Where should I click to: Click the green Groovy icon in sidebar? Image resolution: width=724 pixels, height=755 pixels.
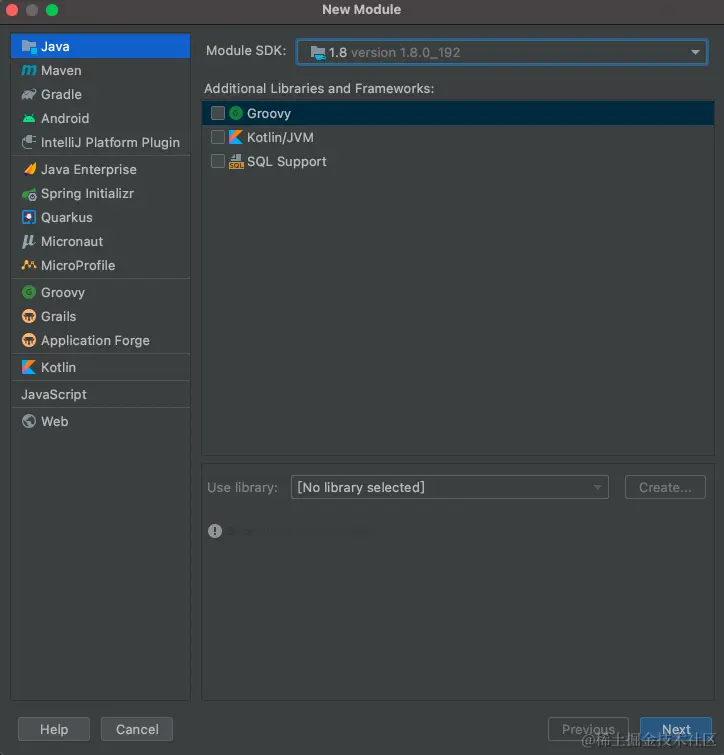pos(29,292)
